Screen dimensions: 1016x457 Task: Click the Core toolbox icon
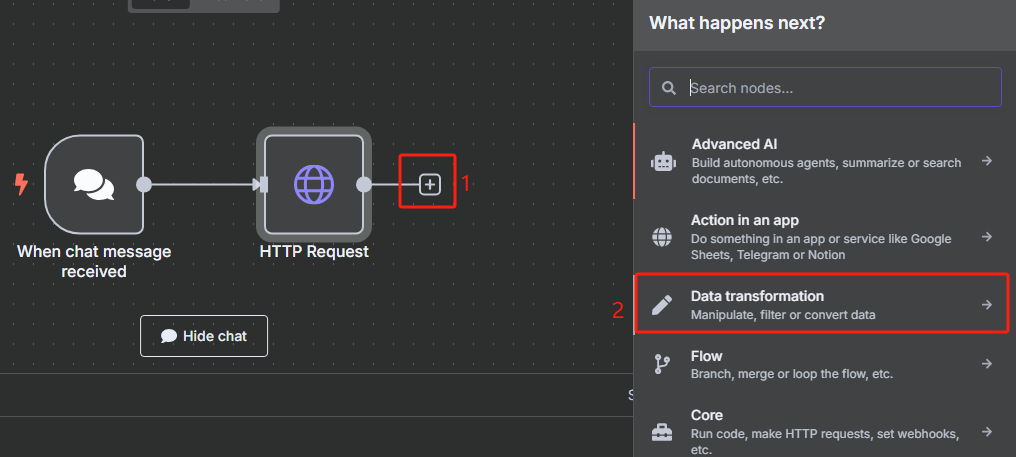pyautogui.click(x=662, y=432)
